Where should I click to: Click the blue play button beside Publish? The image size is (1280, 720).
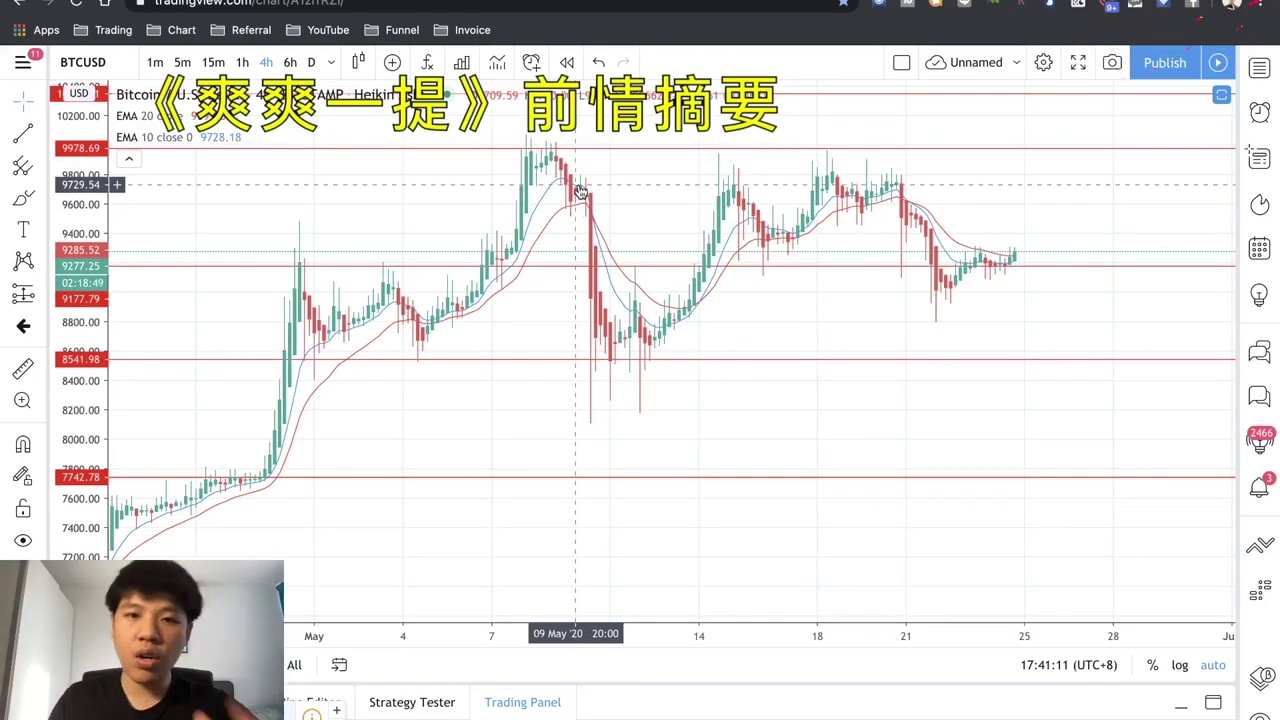[1218, 63]
